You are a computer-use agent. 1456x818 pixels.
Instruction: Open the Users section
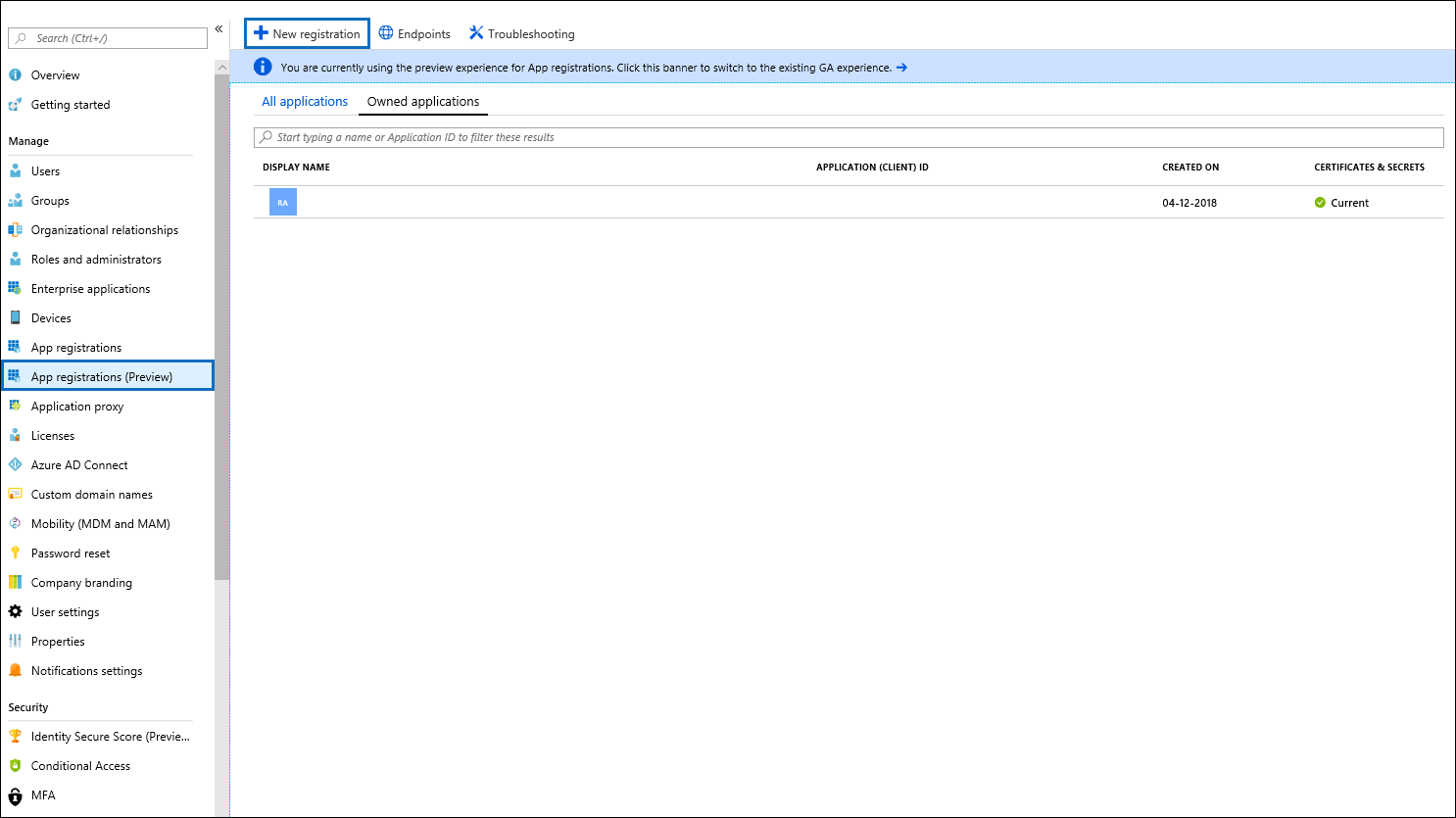tap(45, 170)
